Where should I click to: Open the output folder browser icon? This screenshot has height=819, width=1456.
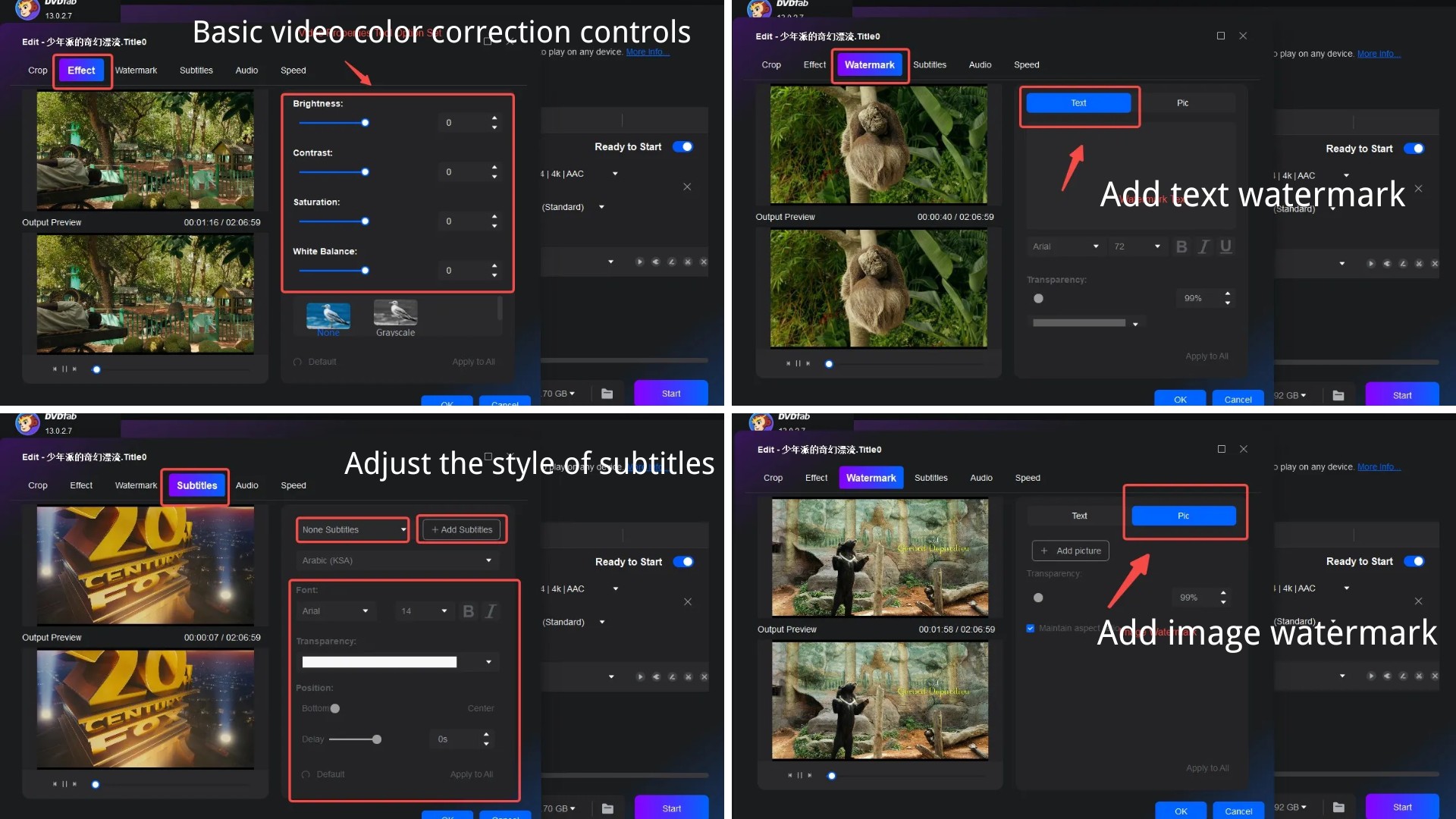[x=607, y=393]
